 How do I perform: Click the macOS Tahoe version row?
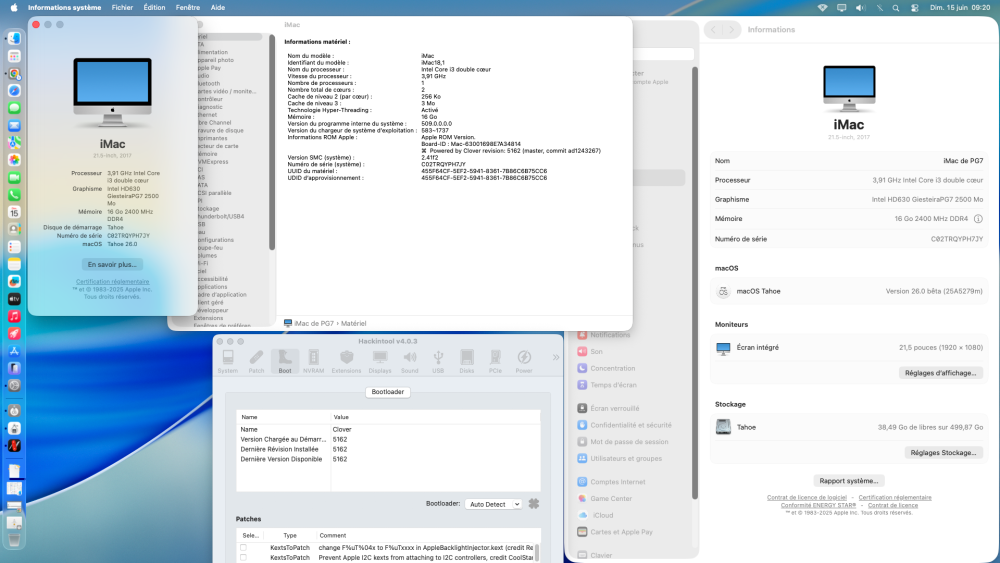pos(849,291)
